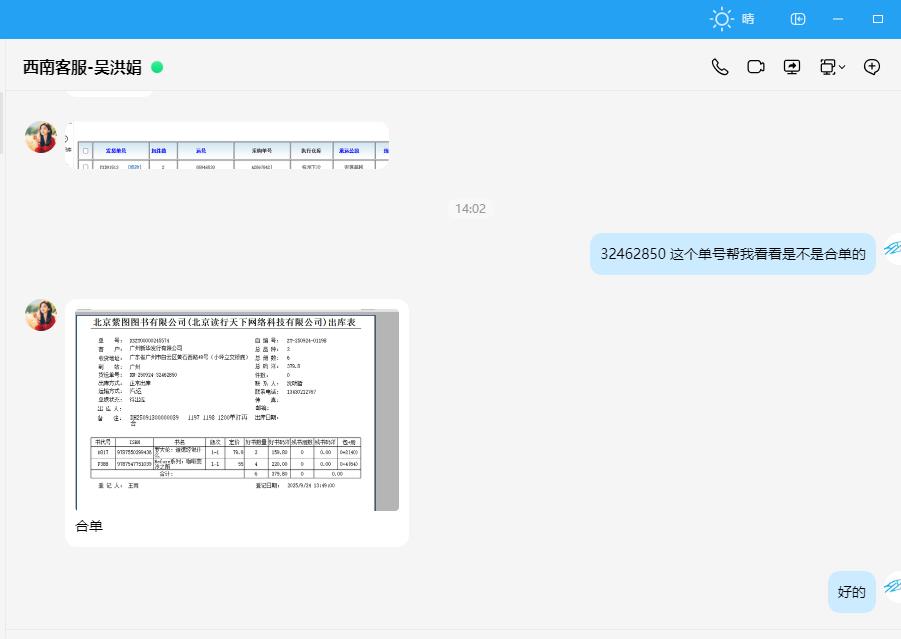Click the header checkbox in the table screenshot
This screenshot has height=639, width=901.
click(85, 151)
